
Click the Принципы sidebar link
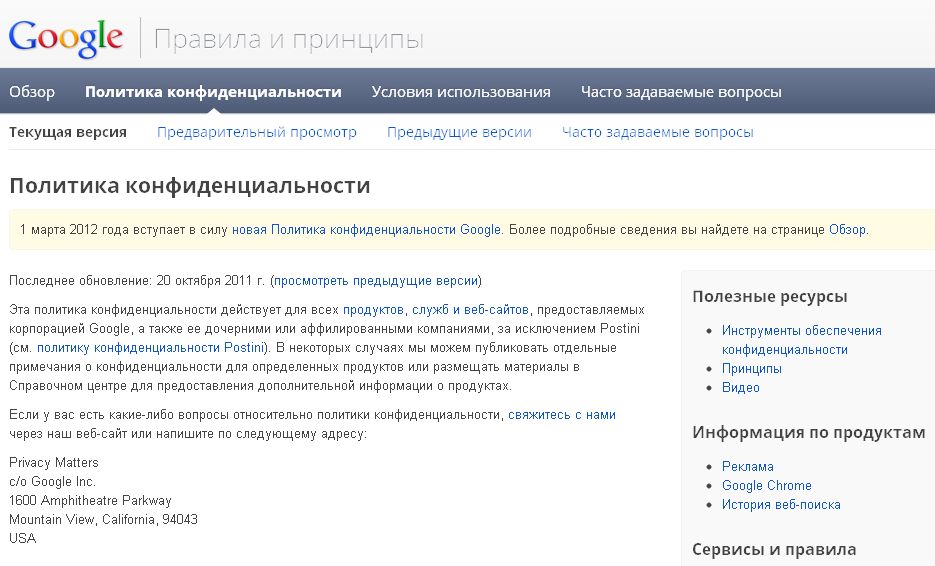[x=752, y=368]
